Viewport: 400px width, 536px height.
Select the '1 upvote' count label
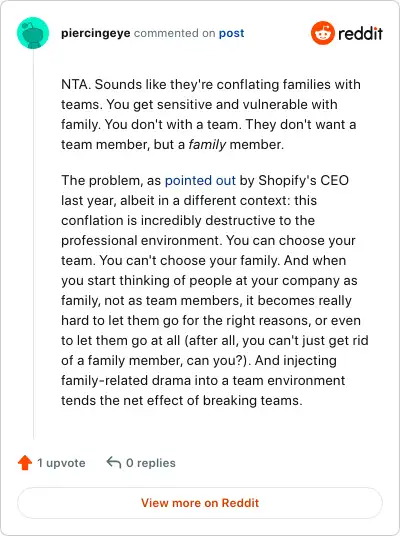(x=61, y=463)
